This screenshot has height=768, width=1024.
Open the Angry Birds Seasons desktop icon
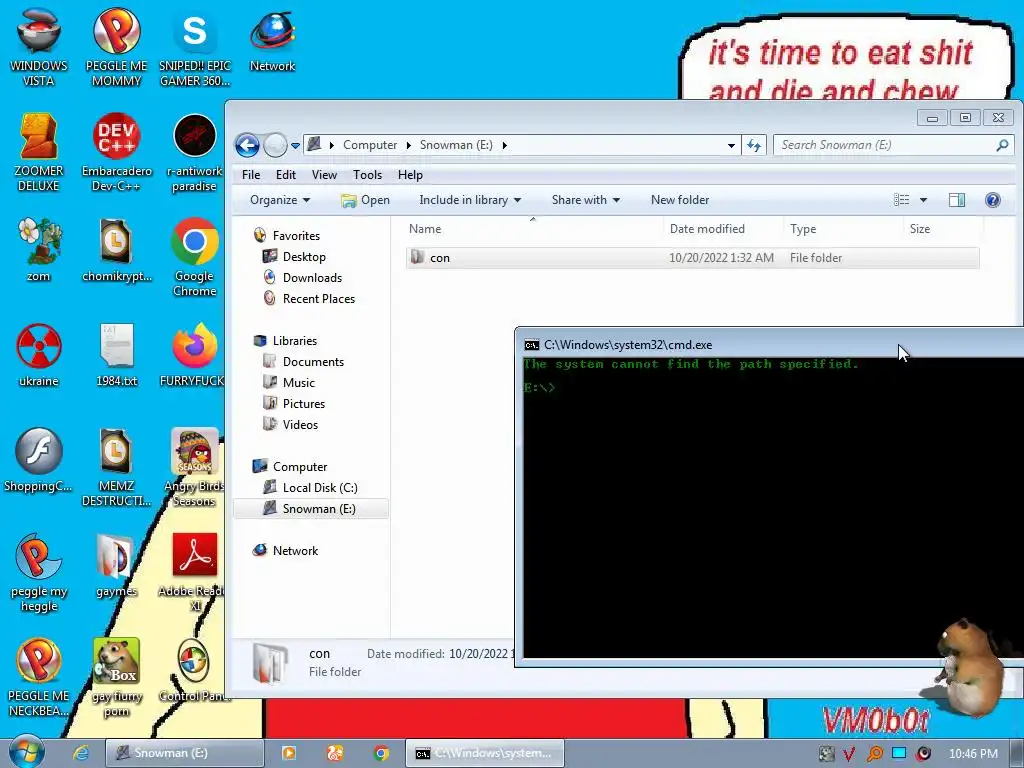[195, 468]
